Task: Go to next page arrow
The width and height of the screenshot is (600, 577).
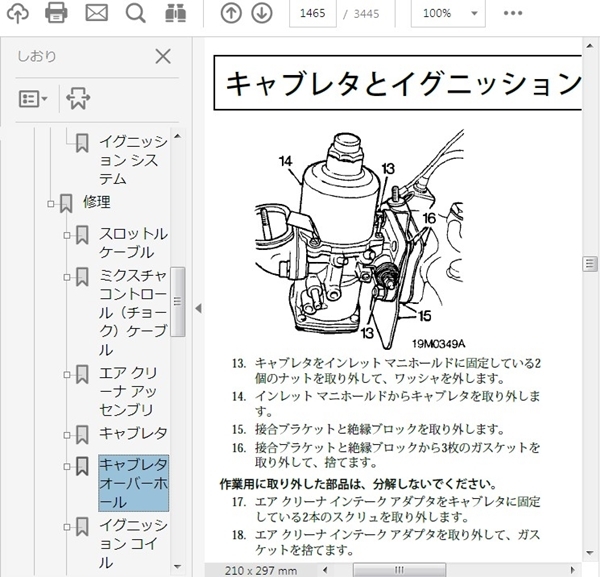Action: pos(262,13)
